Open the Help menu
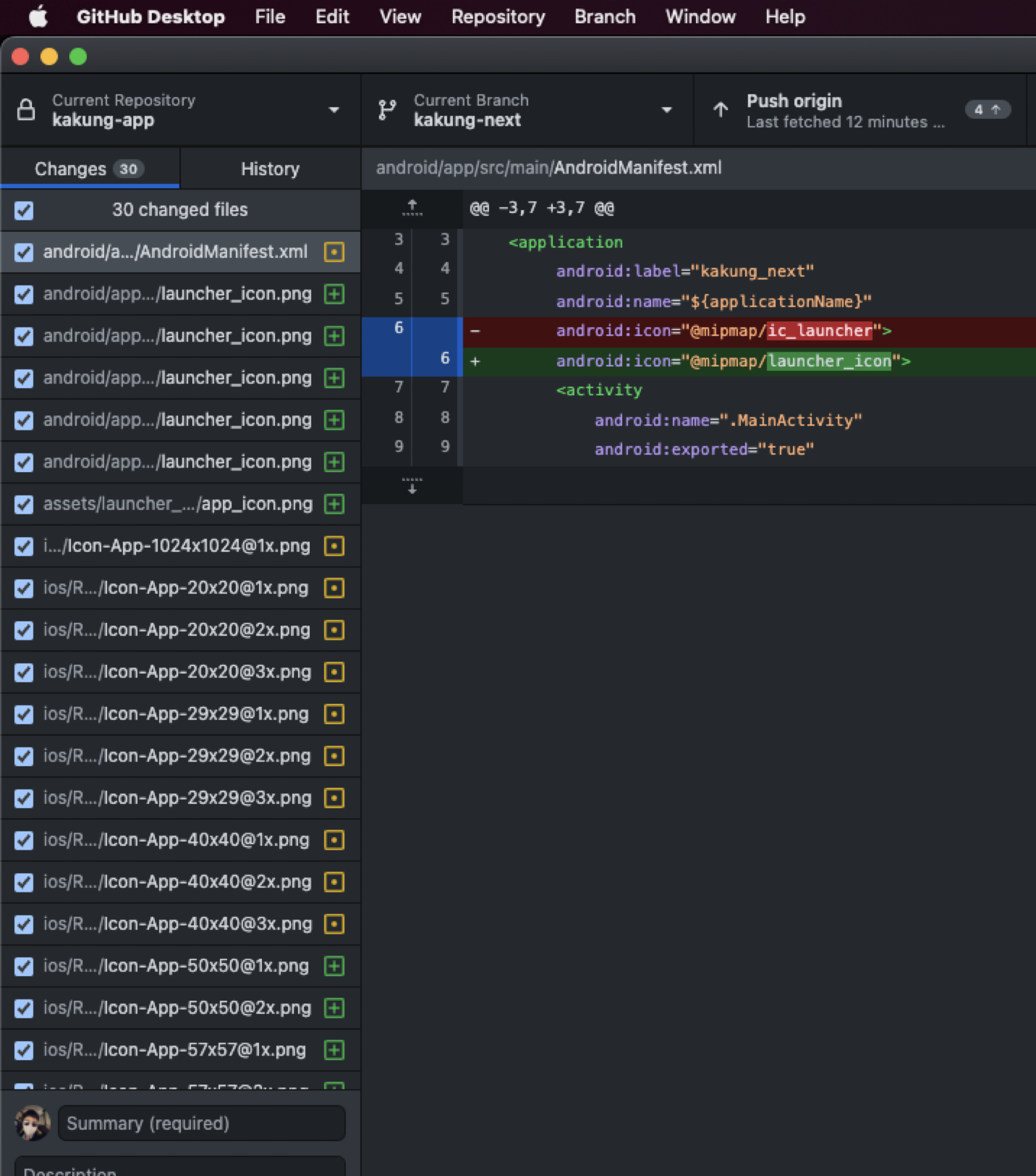This screenshot has height=1176, width=1036. coord(785,17)
